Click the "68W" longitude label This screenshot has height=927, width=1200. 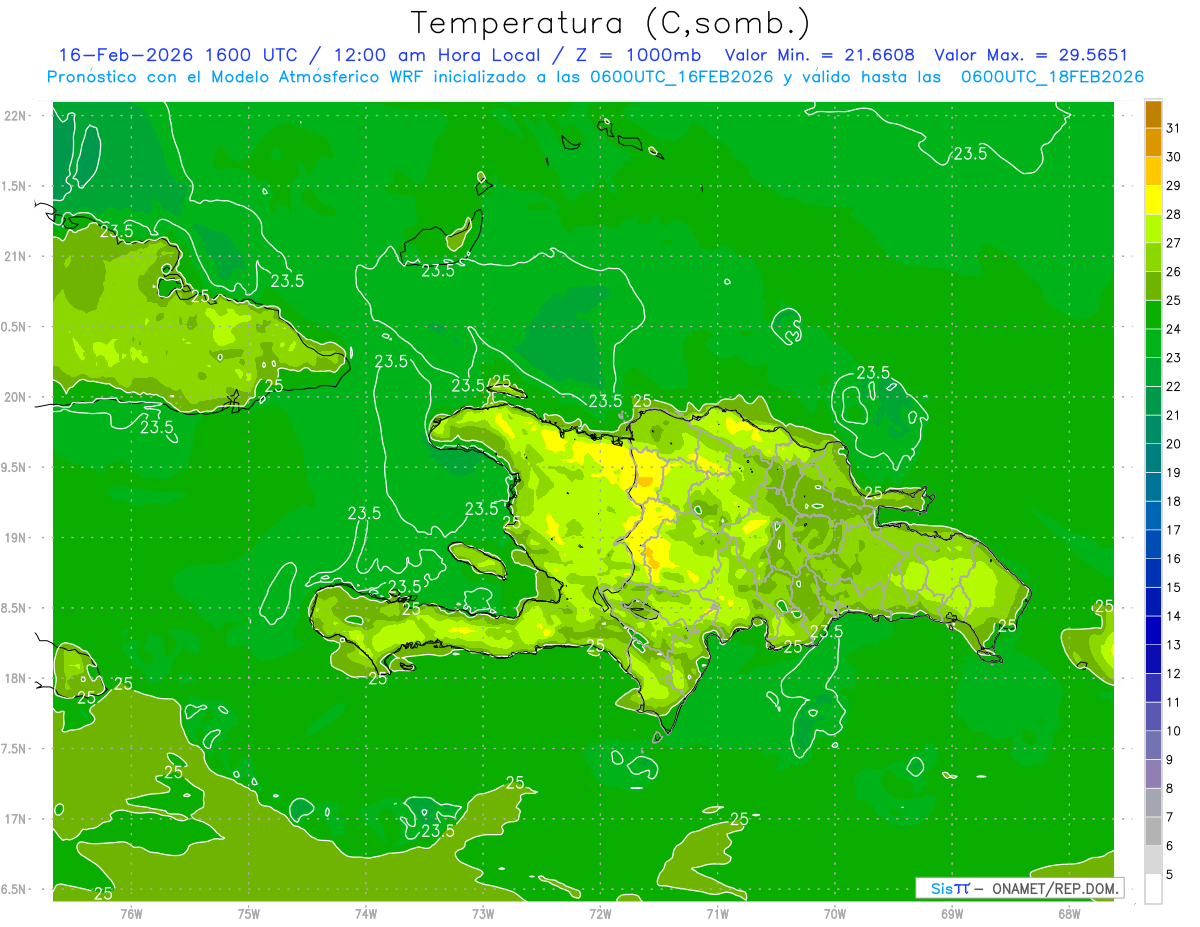(1069, 914)
